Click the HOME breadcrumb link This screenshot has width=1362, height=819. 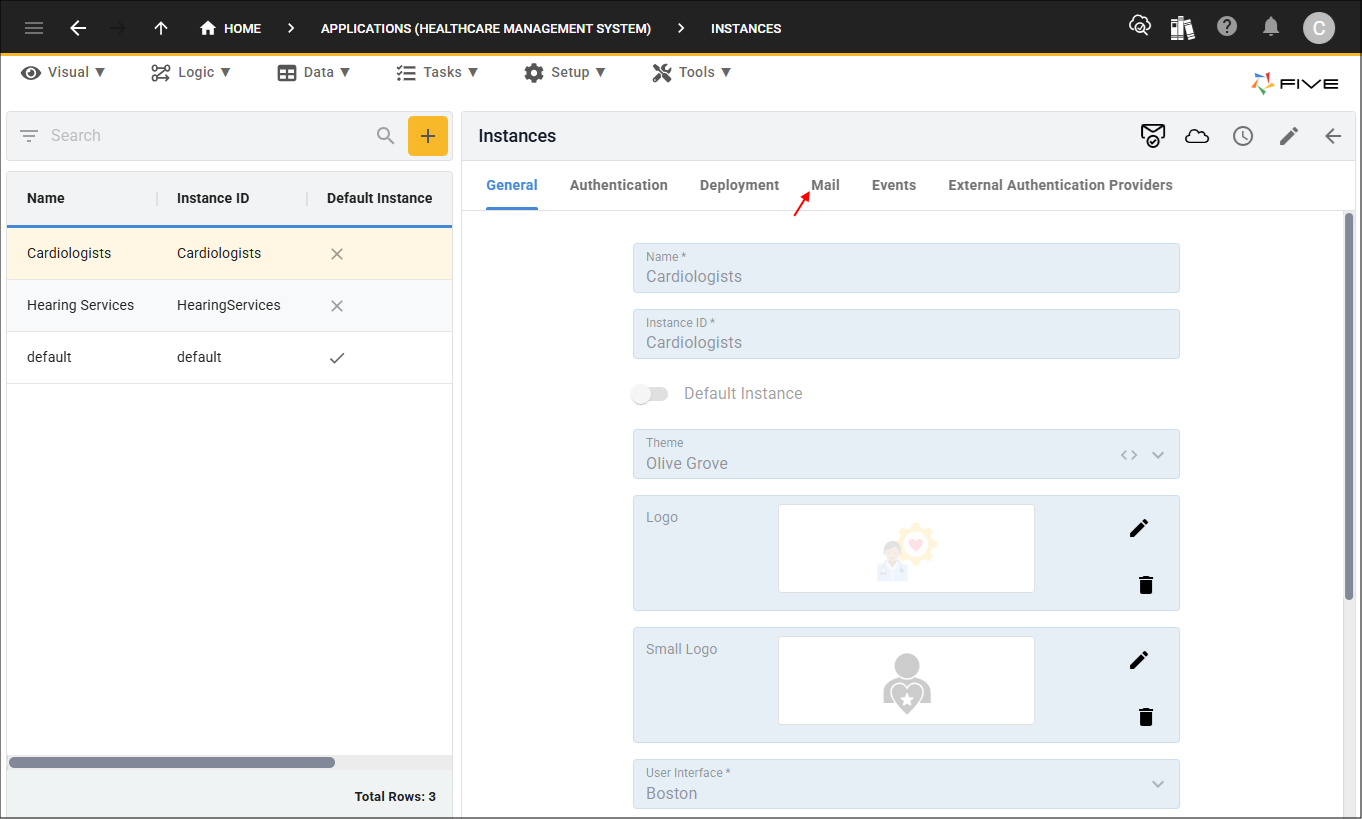point(231,28)
